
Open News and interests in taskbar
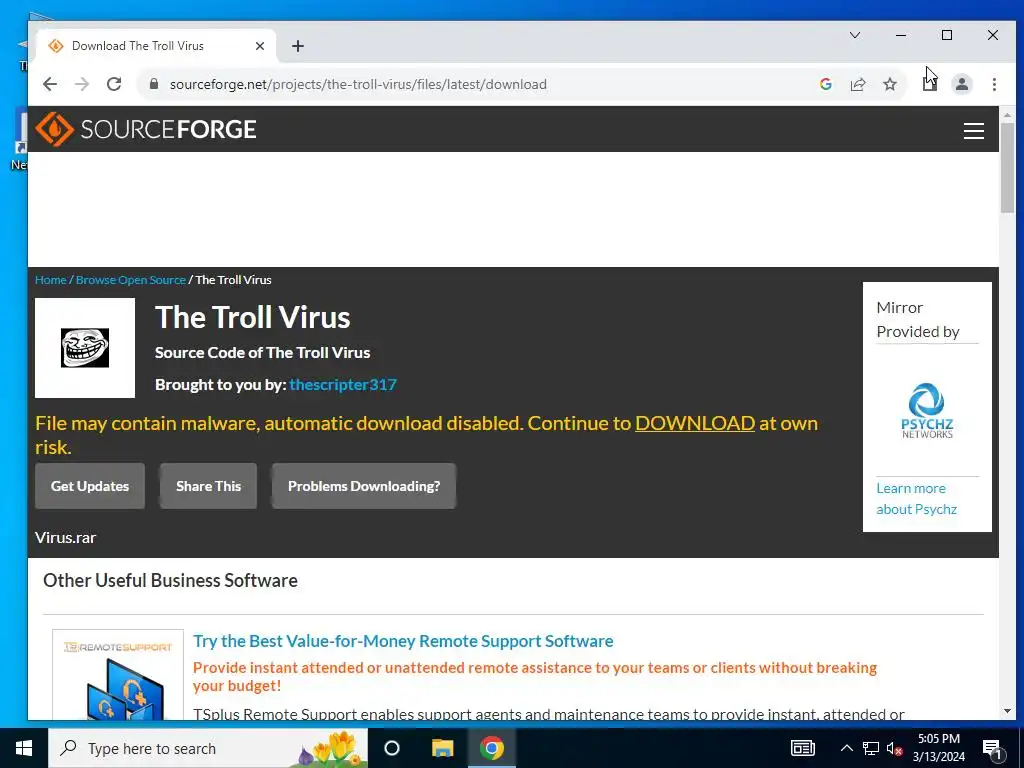(803, 748)
